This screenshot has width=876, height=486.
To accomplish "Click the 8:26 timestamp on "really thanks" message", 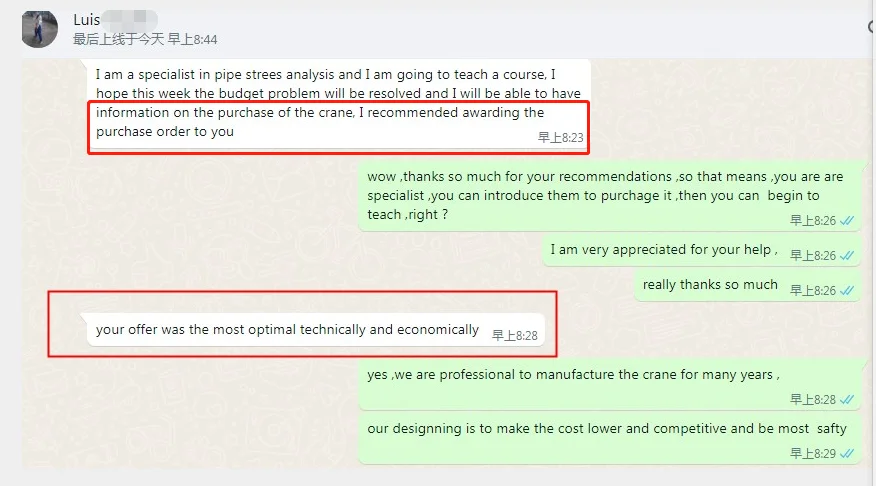I will coord(812,291).
